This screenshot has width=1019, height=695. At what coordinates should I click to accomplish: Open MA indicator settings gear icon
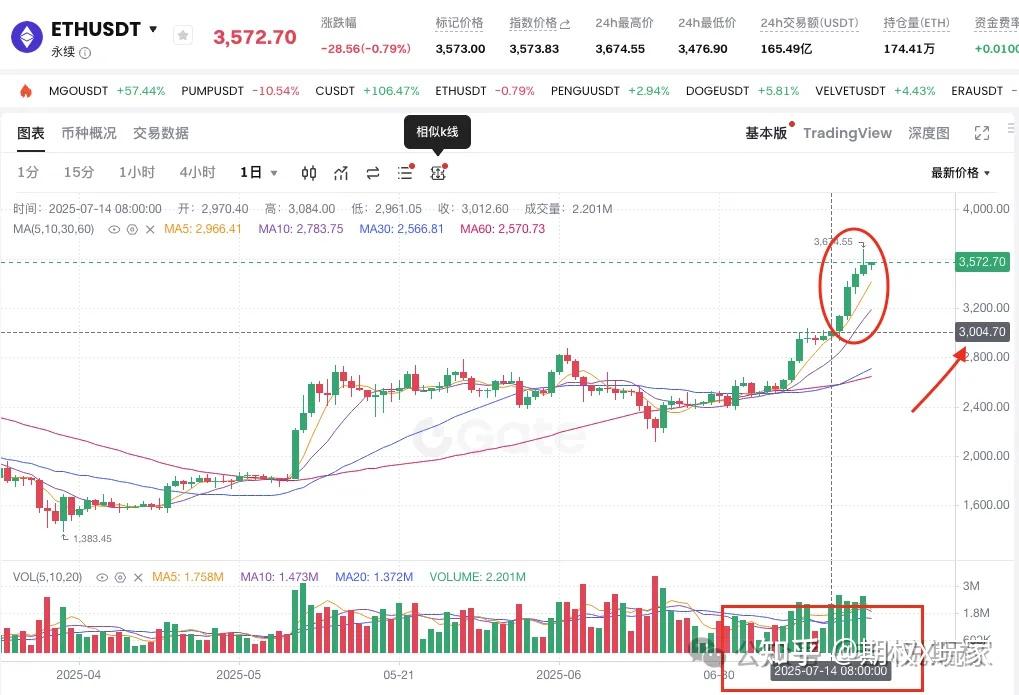[131, 229]
